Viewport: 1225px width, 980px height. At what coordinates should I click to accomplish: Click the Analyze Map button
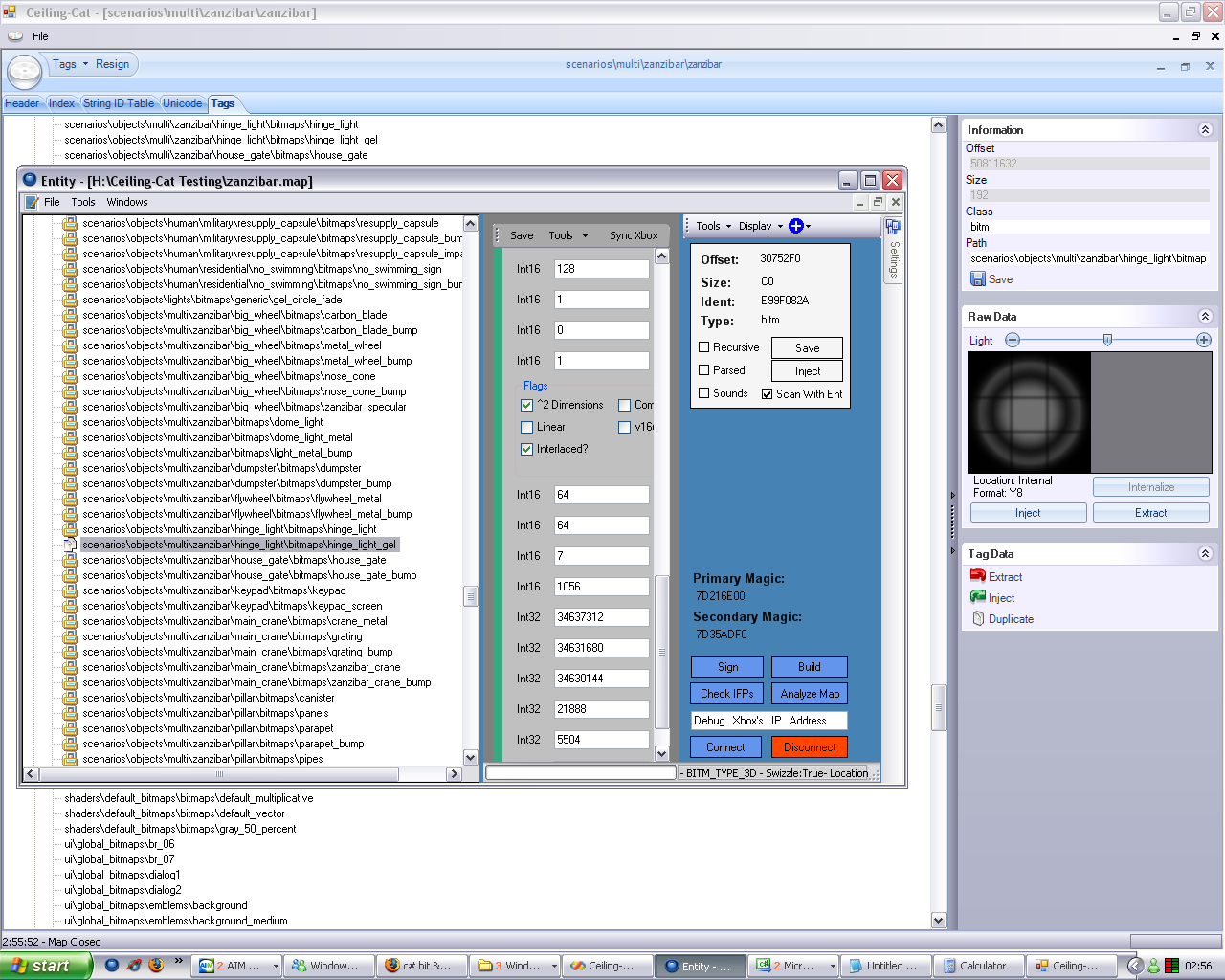pyautogui.click(x=810, y=694)
